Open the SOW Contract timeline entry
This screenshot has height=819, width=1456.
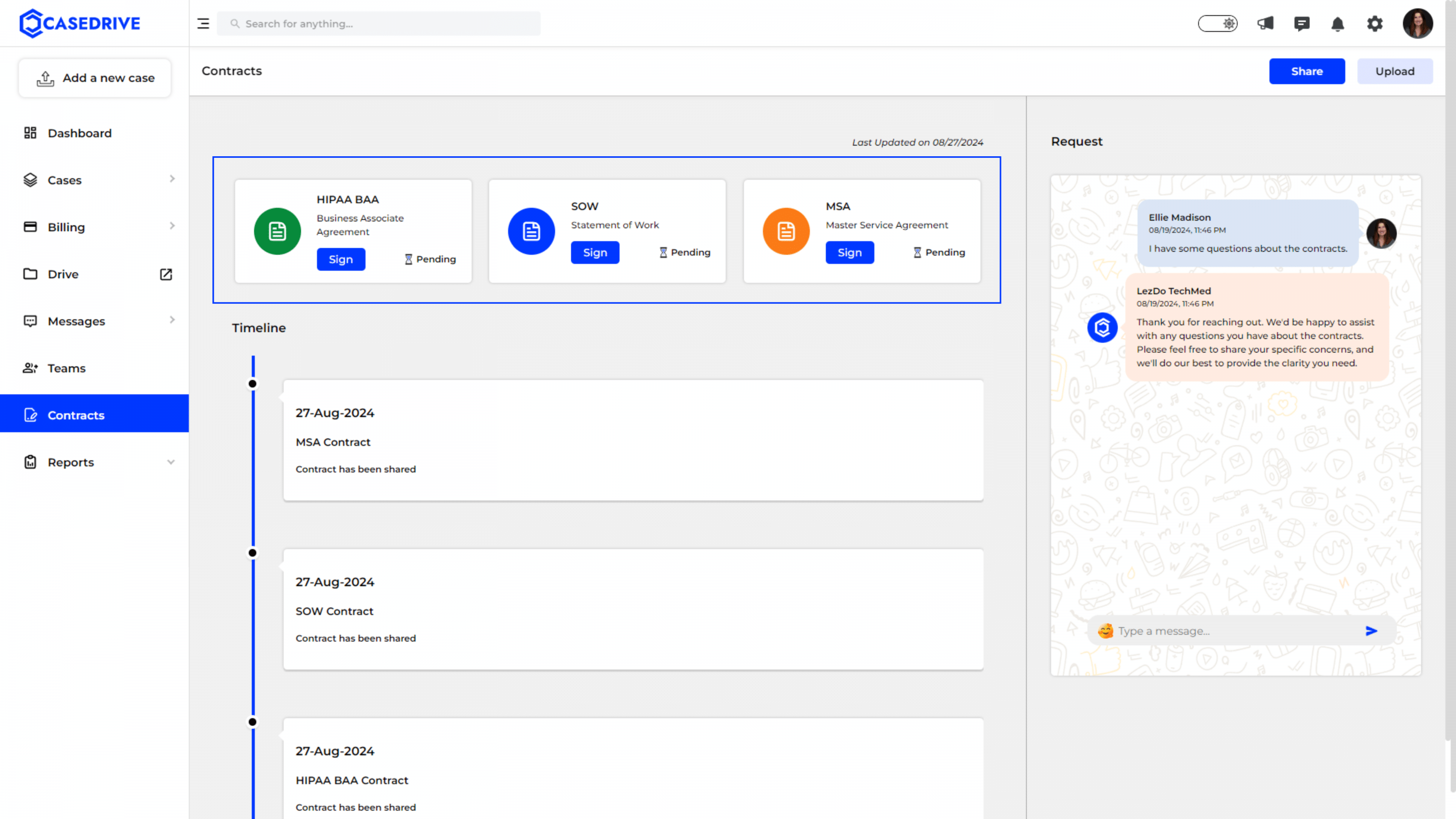click(x=633, y=609)
